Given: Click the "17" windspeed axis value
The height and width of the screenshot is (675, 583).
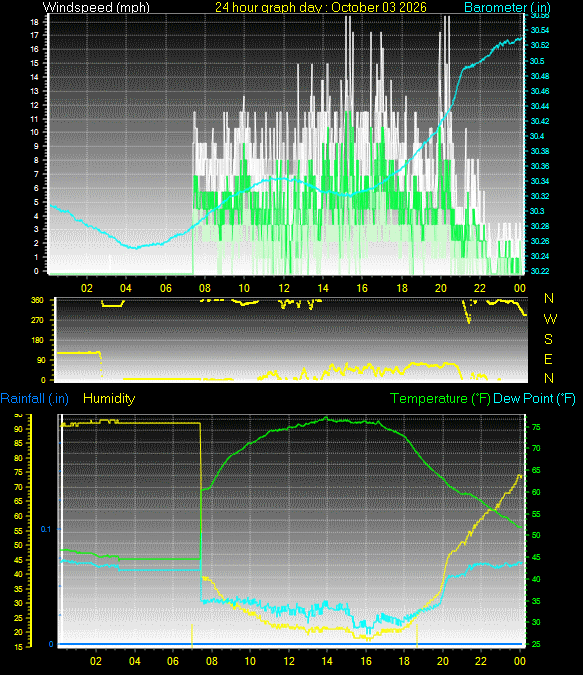Looking at the screenshot, I should coord(34,35).
